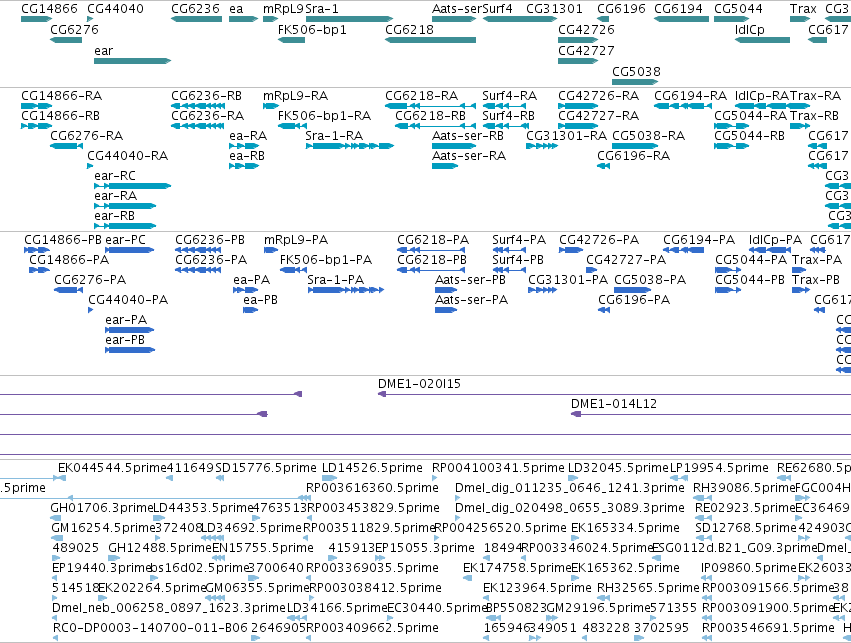The width and height of the screenshot is (851, 643).
Task: Select the CG5044-RB transcript label
Action: click(x=749, y=136)
